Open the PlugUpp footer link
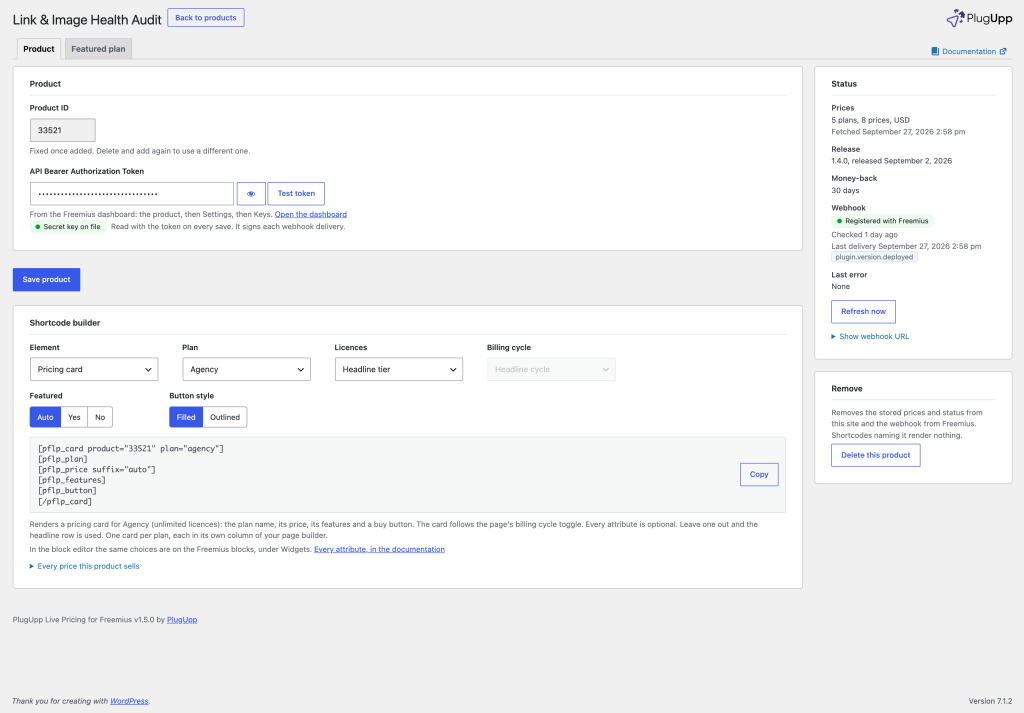The height and width of the screenshot is (713, 1024). 182,620
